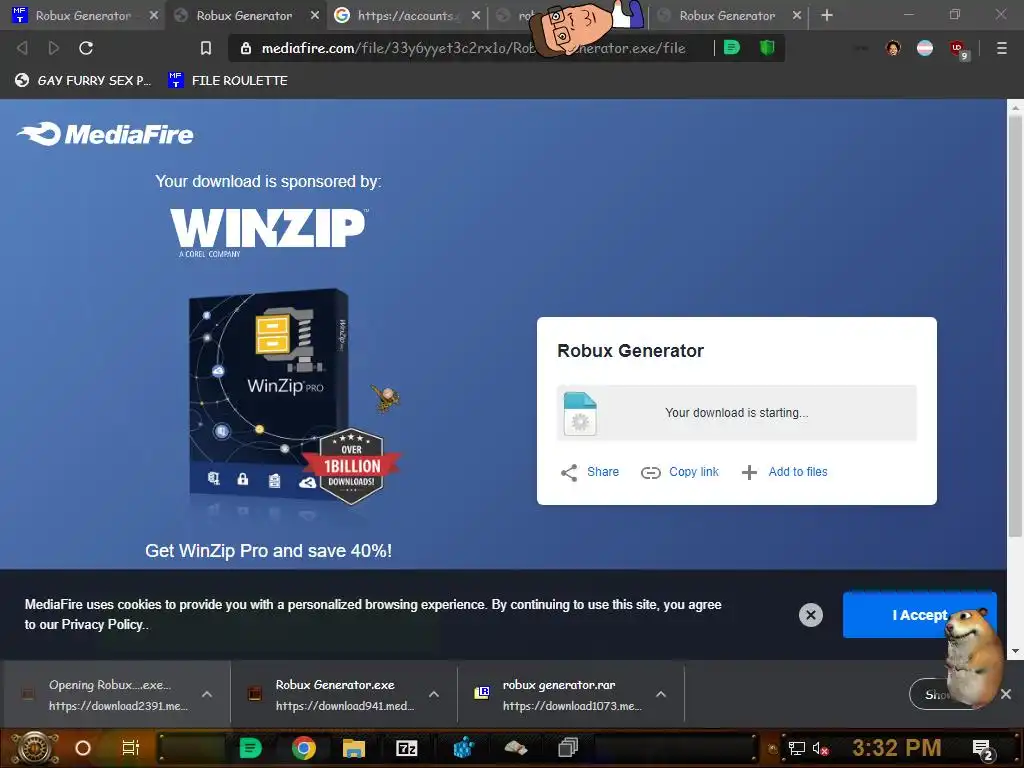Open the blue cubes app in taskbar
1024x768 pixels.
pos(463,748)
